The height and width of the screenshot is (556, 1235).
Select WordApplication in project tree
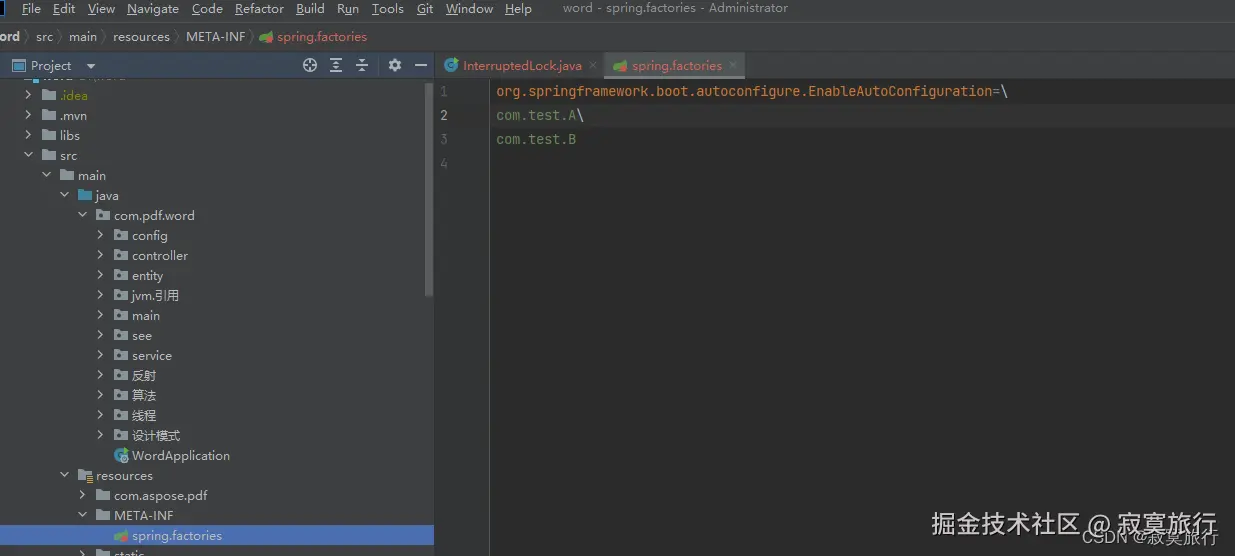[181, 455]
